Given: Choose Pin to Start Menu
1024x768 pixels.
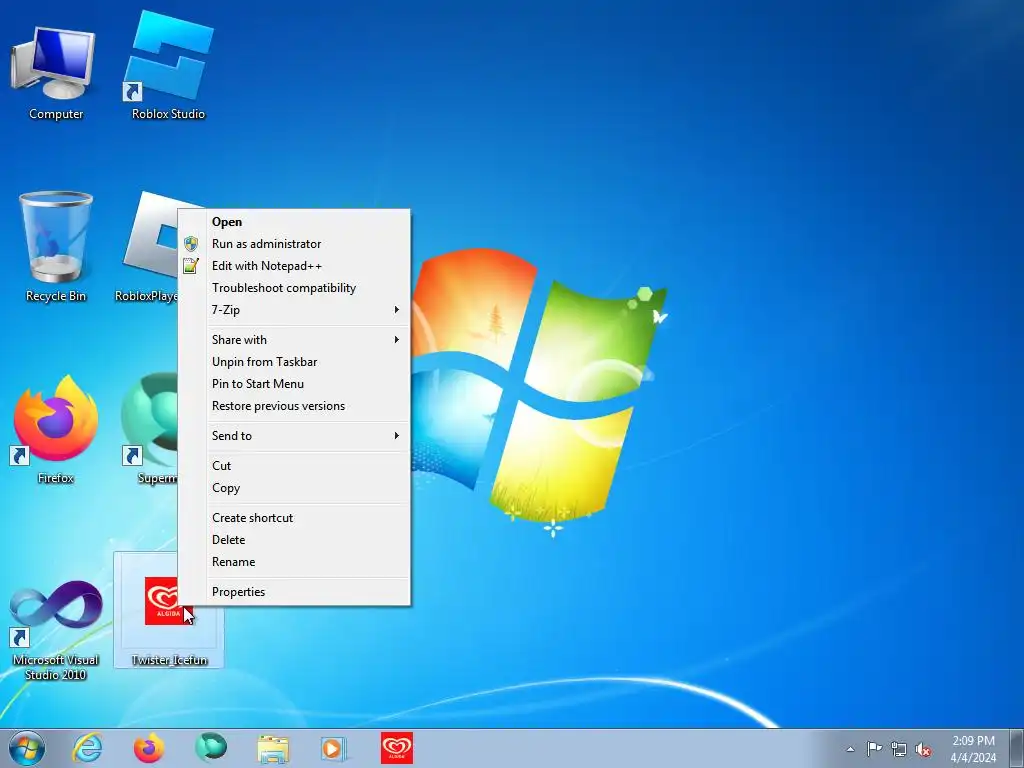Looking at the screenshot, I should pos(295,384).
